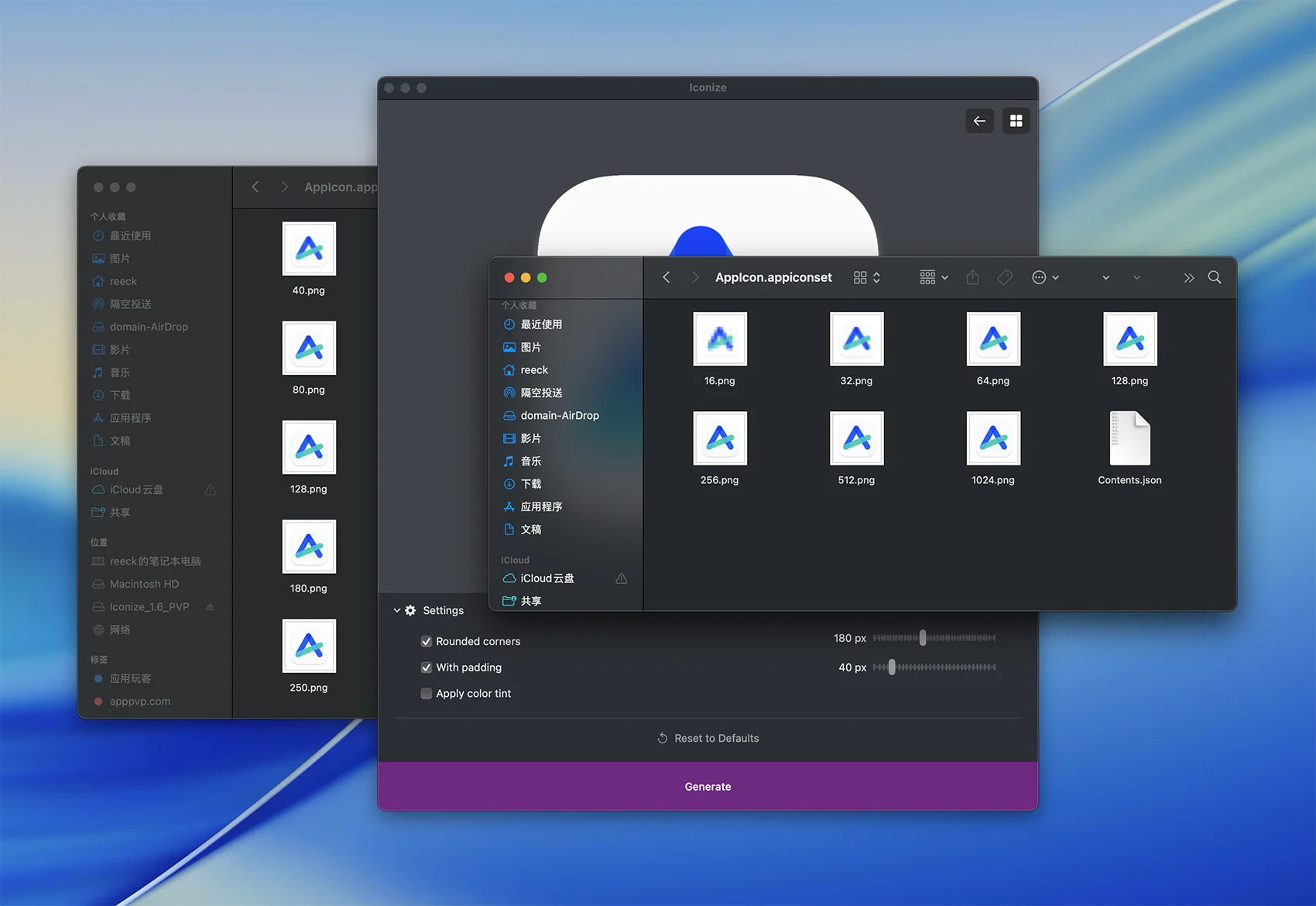Uncheck the Rounded corners checkbox
Screen dimensions: 1316x906
coord(427,641)
